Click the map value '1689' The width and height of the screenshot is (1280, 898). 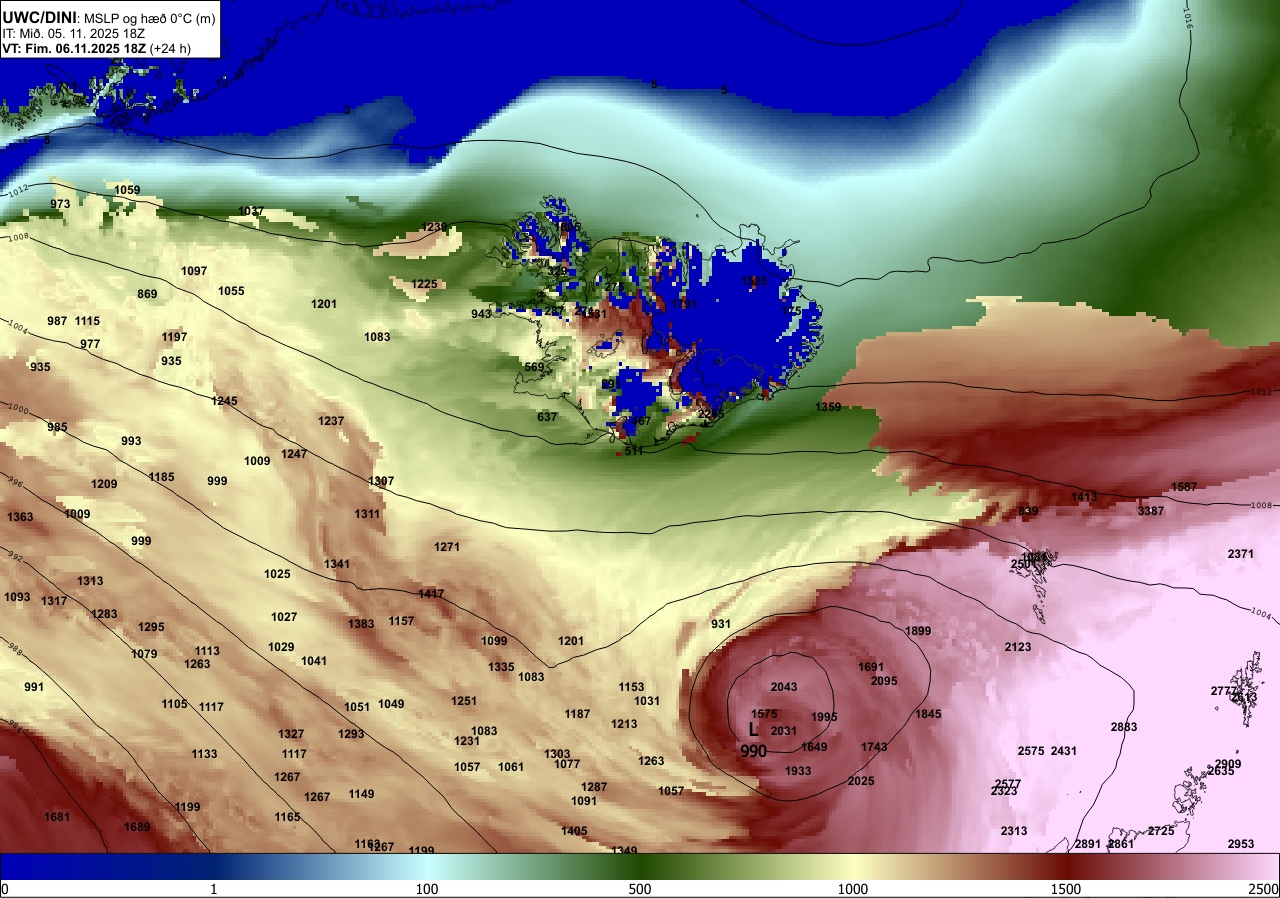click(137, 827)
